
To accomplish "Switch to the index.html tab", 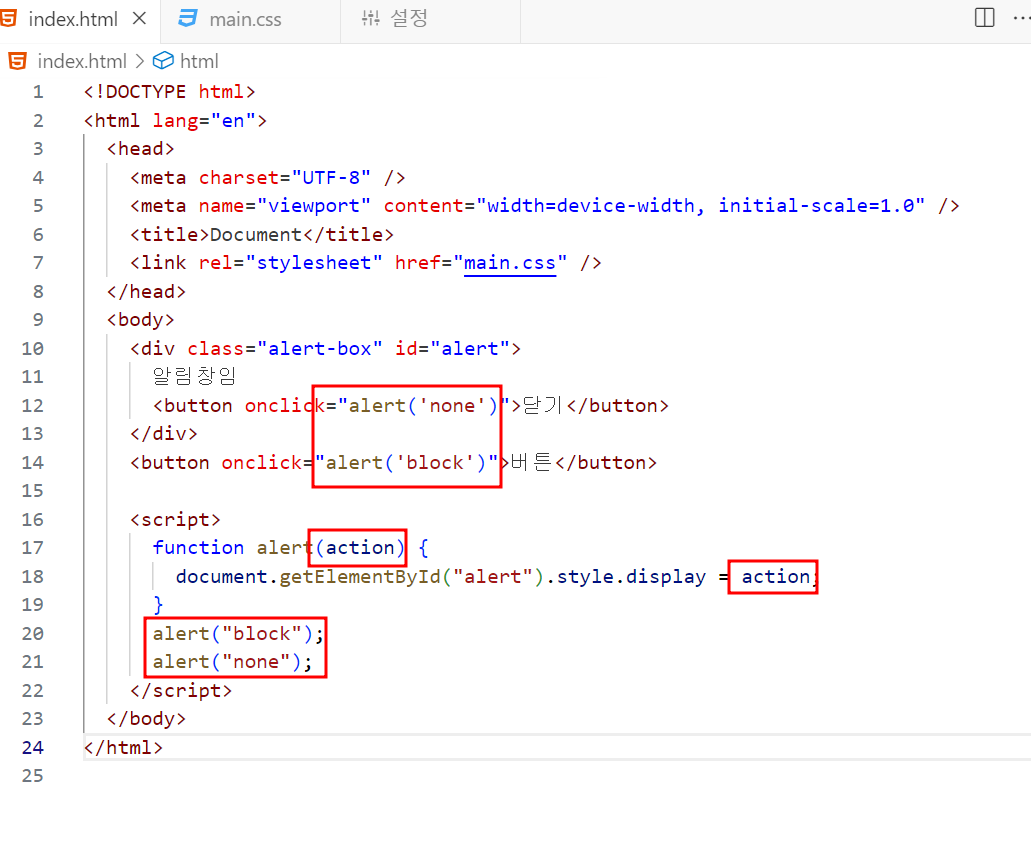I will (80, 20).
